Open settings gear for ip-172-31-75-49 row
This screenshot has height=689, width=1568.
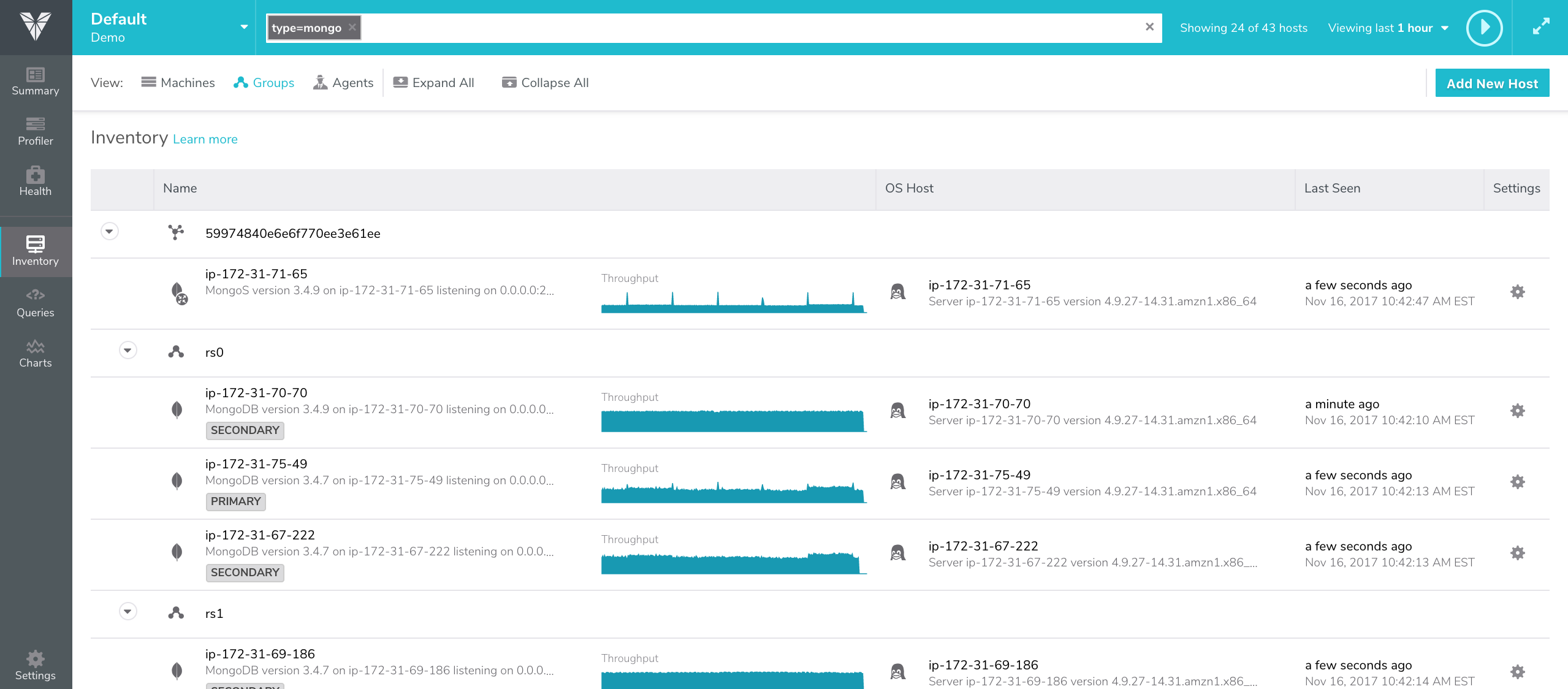coord(1517,482)
